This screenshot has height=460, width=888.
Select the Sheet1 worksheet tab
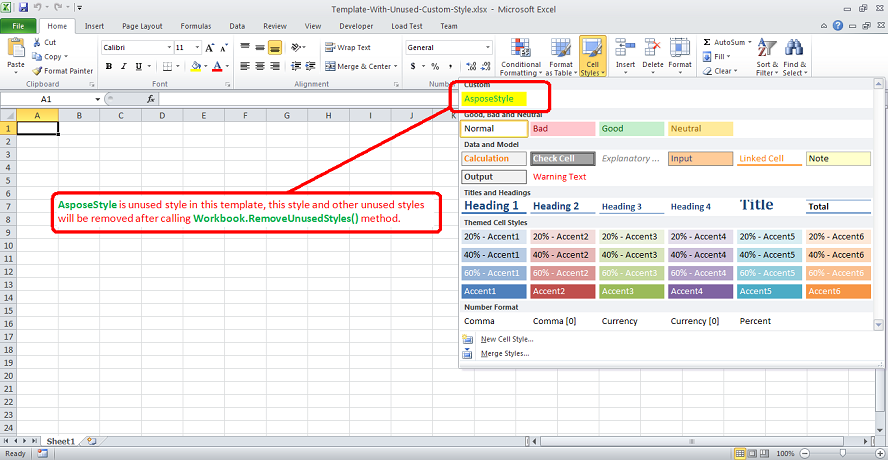pos(60,441)
